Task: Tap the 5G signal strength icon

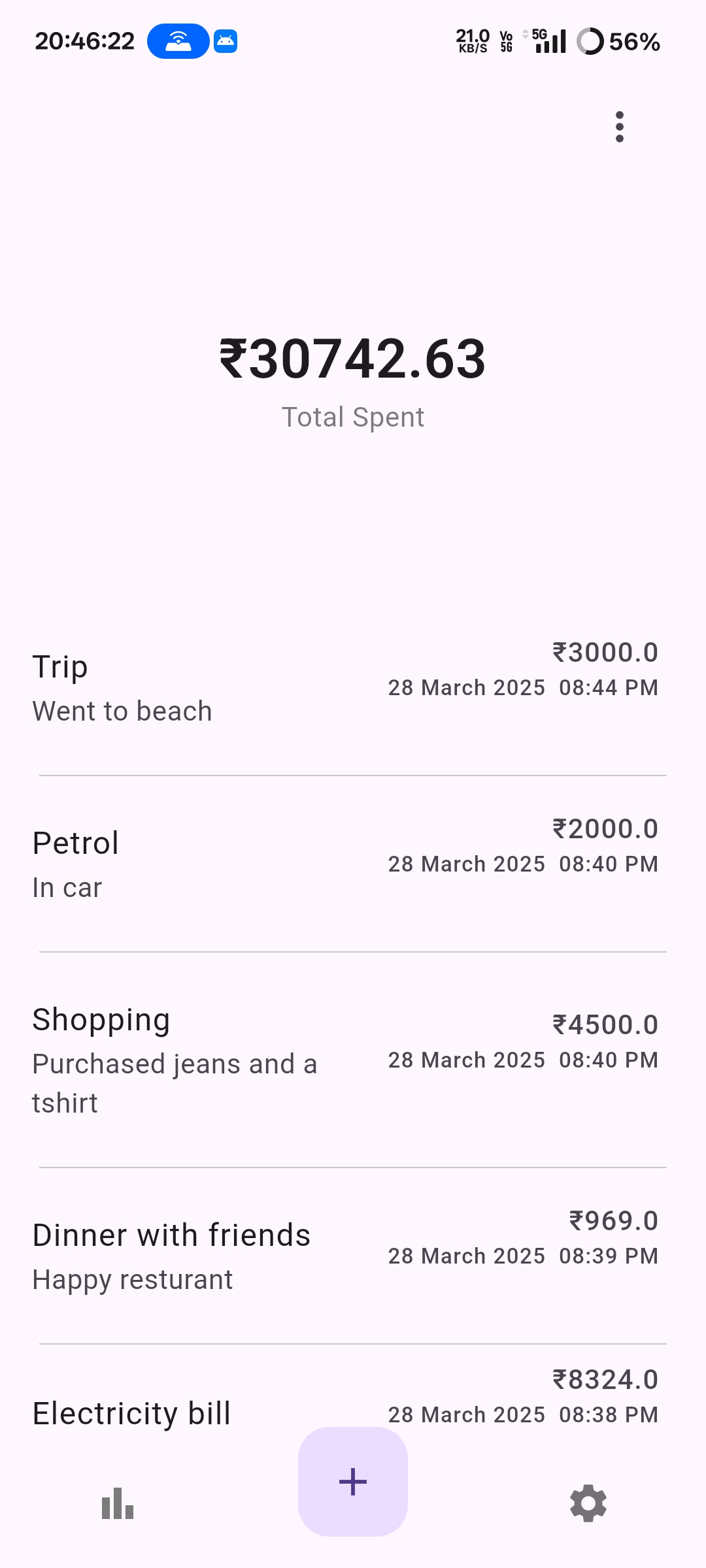Action: pos(549,41)
